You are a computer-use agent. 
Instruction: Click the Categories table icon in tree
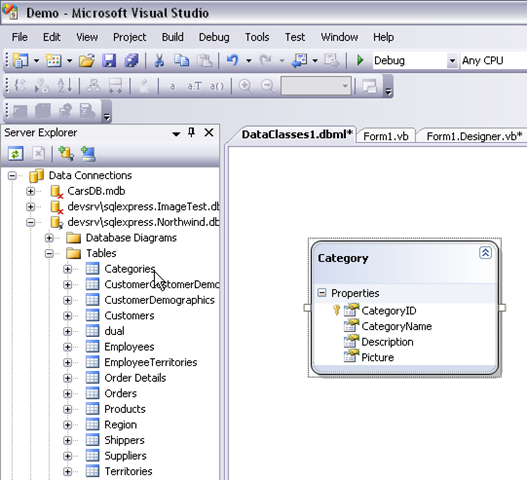(92, 269)
